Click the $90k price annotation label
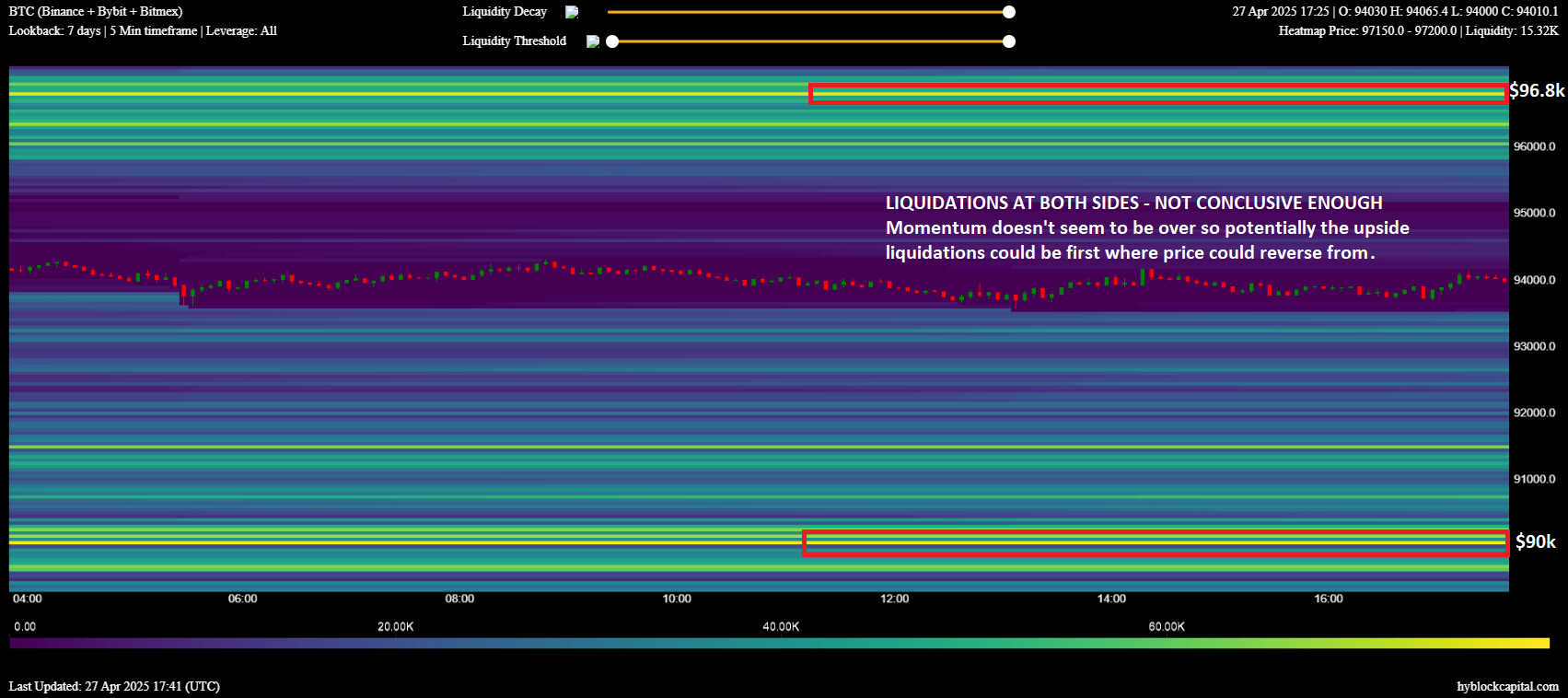The image size is (1568, 698). pyautogui.click(x=1536, y=541)
